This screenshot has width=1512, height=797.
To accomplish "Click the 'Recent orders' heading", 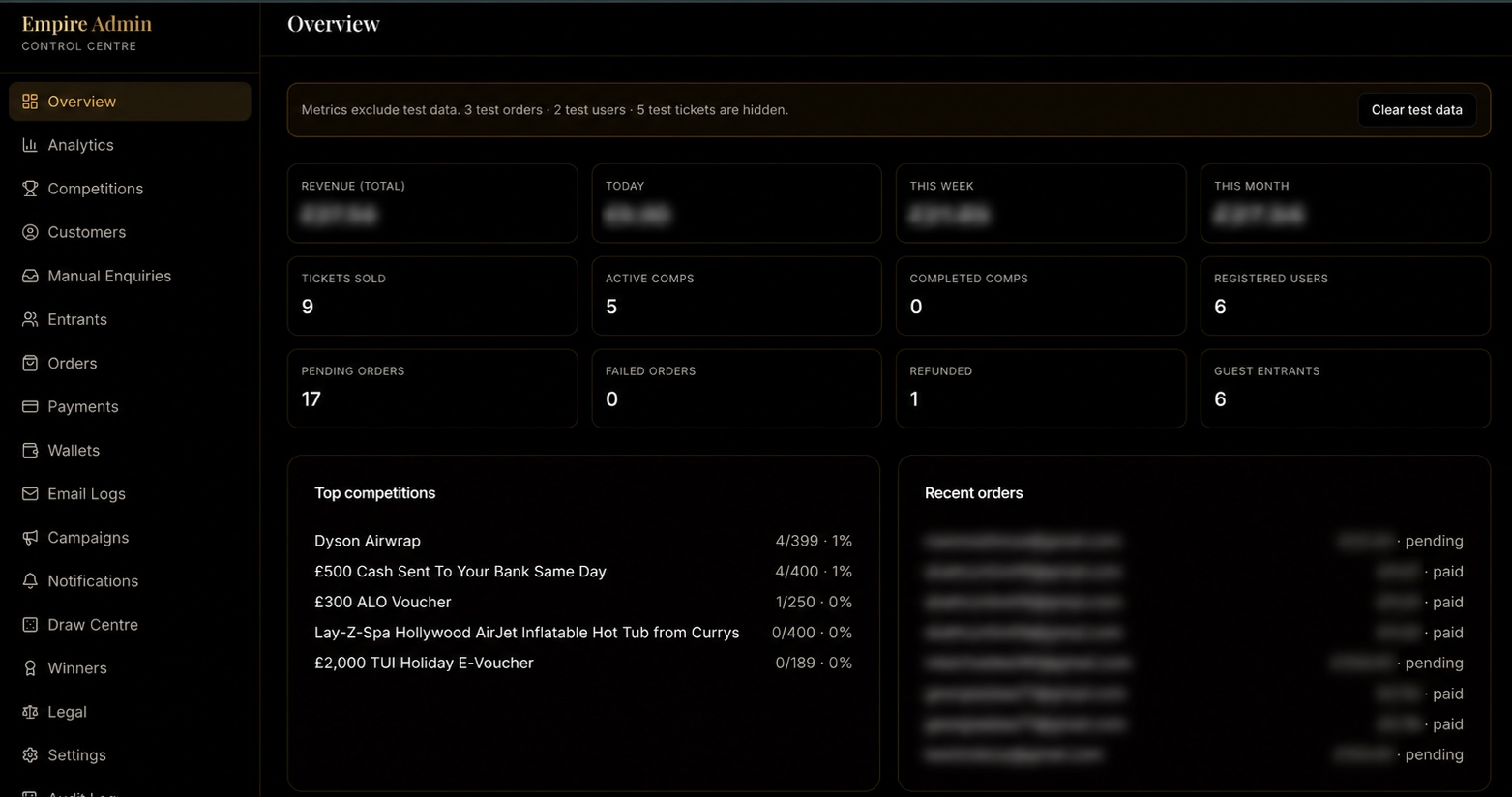I will 973,493.
